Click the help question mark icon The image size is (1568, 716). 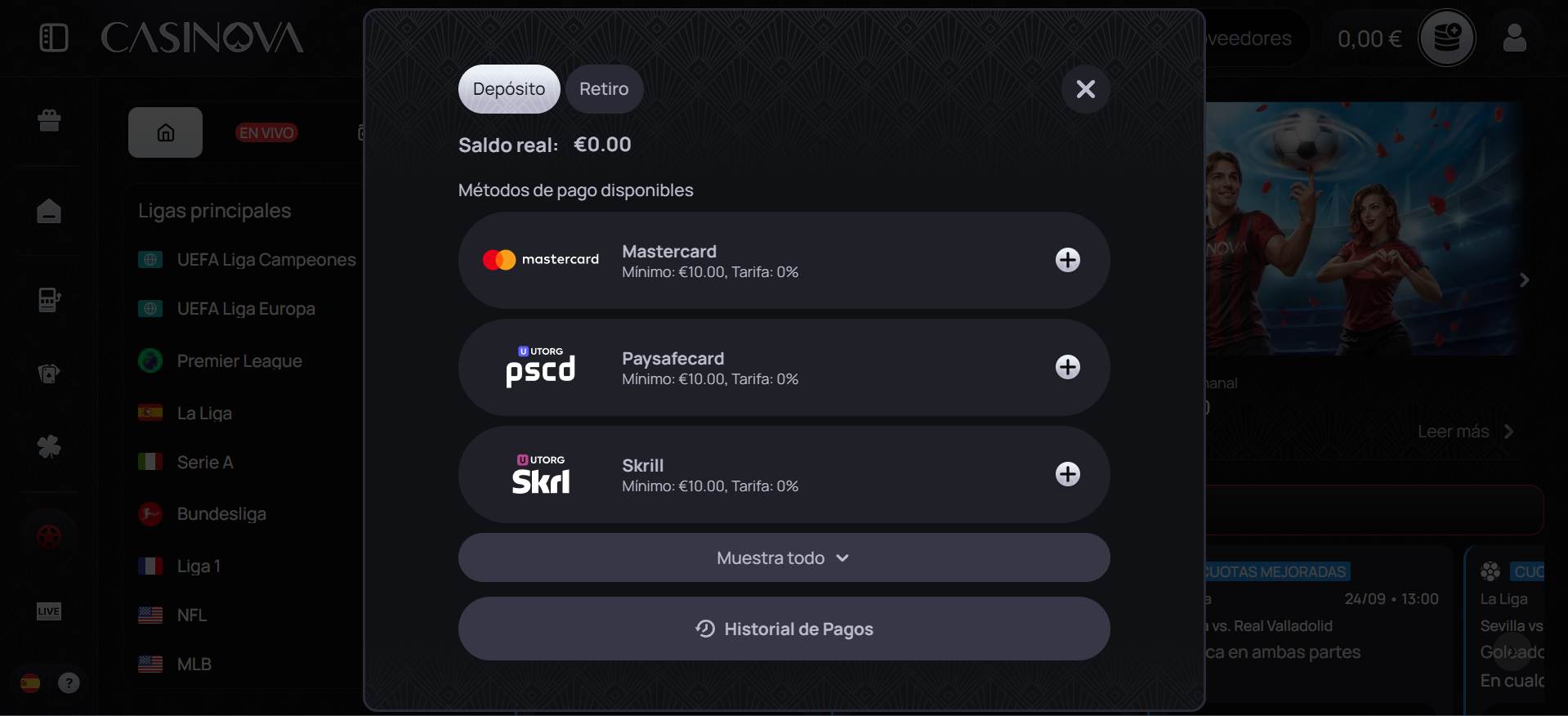pyautogui.click(x=69, y=682)
